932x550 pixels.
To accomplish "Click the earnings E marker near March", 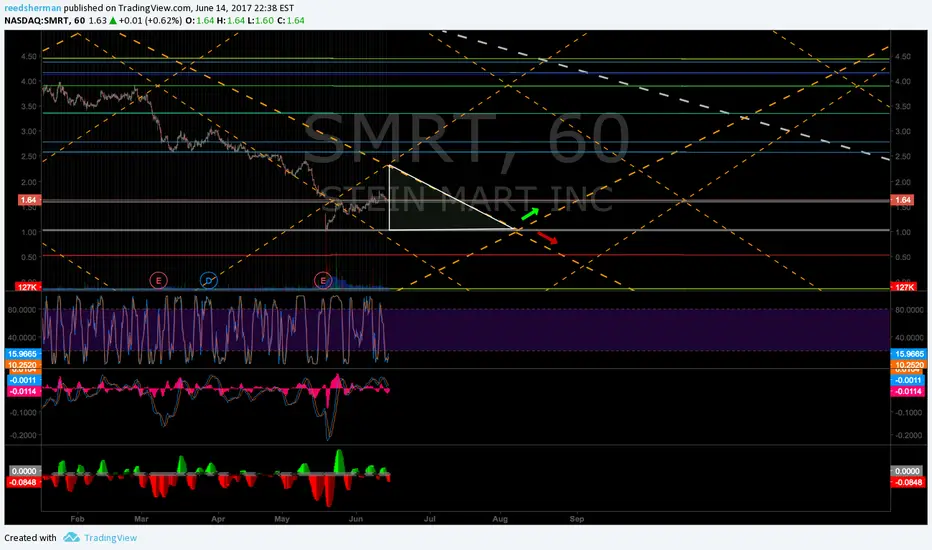I will point(158,280).
